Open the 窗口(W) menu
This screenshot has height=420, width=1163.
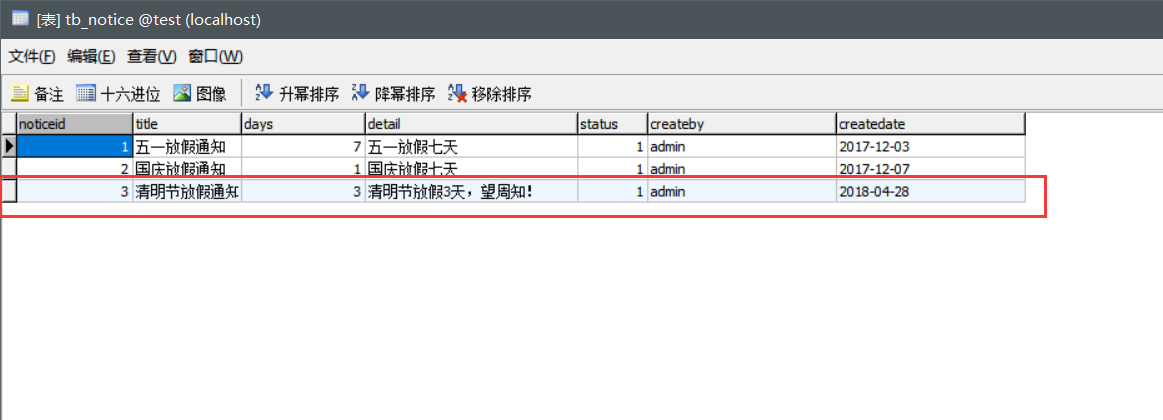[x=216, y=56]
